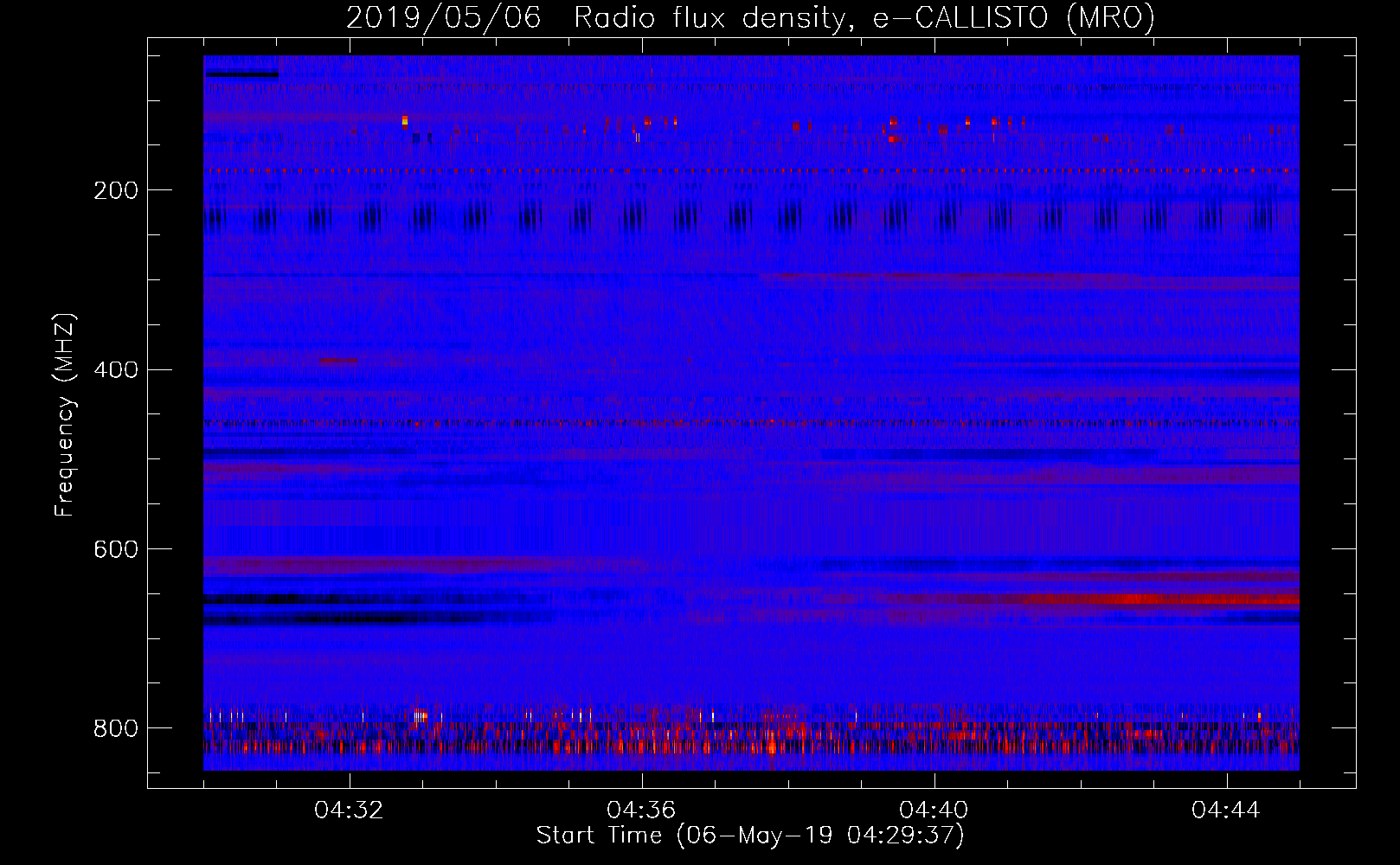Viewport: 1400px width, 865px height.
Task: Click the 04:40 time tick label
Action: pyautogui.click(x=934, y=811)
